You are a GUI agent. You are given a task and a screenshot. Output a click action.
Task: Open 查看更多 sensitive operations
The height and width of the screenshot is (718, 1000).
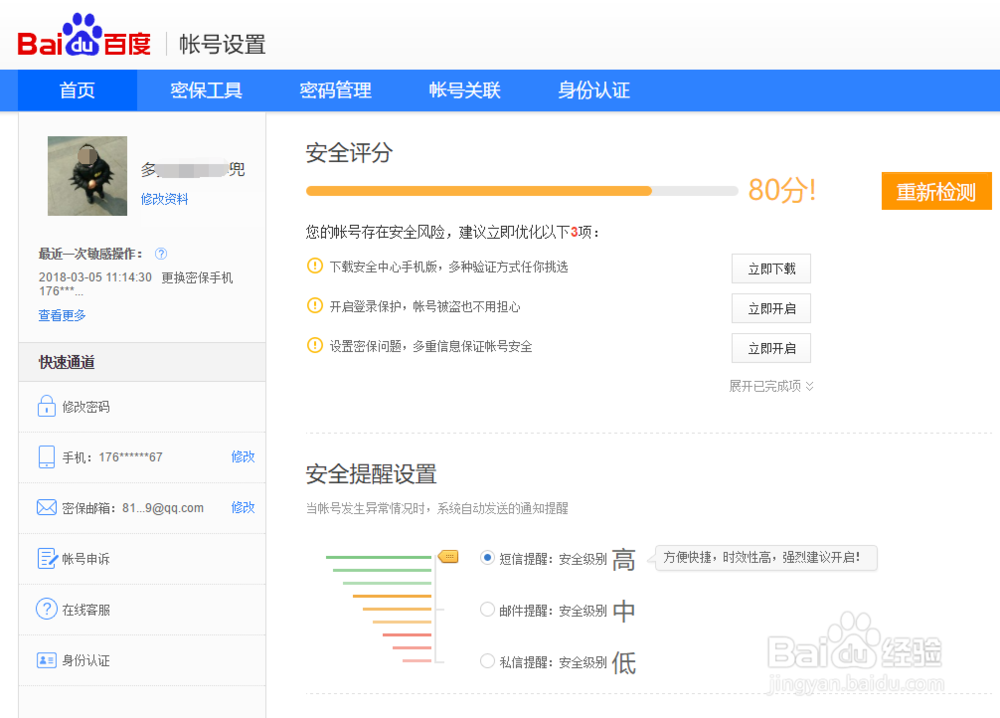pyautogui.click(x=62, y=315)
